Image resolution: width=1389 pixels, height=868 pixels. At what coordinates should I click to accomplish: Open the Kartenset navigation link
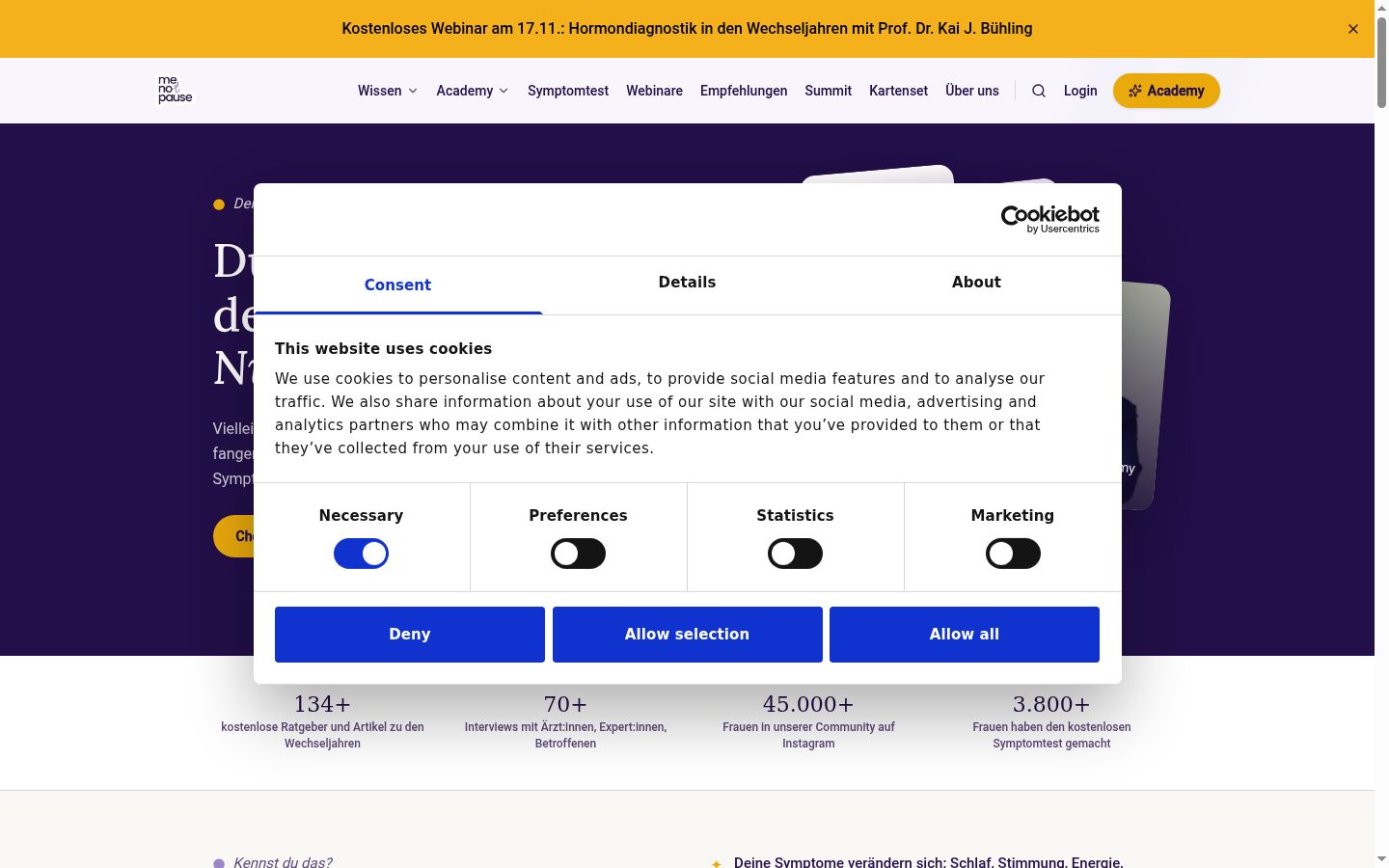[898, 91]
